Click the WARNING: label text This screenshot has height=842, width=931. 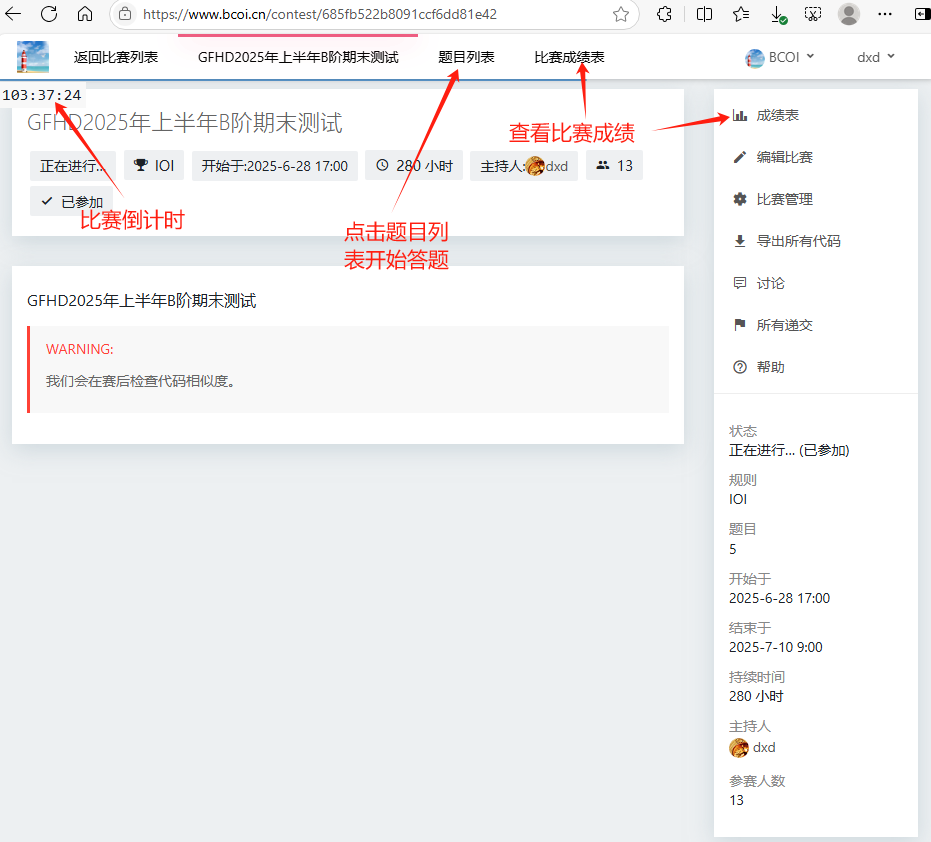[x=80, y=349]
